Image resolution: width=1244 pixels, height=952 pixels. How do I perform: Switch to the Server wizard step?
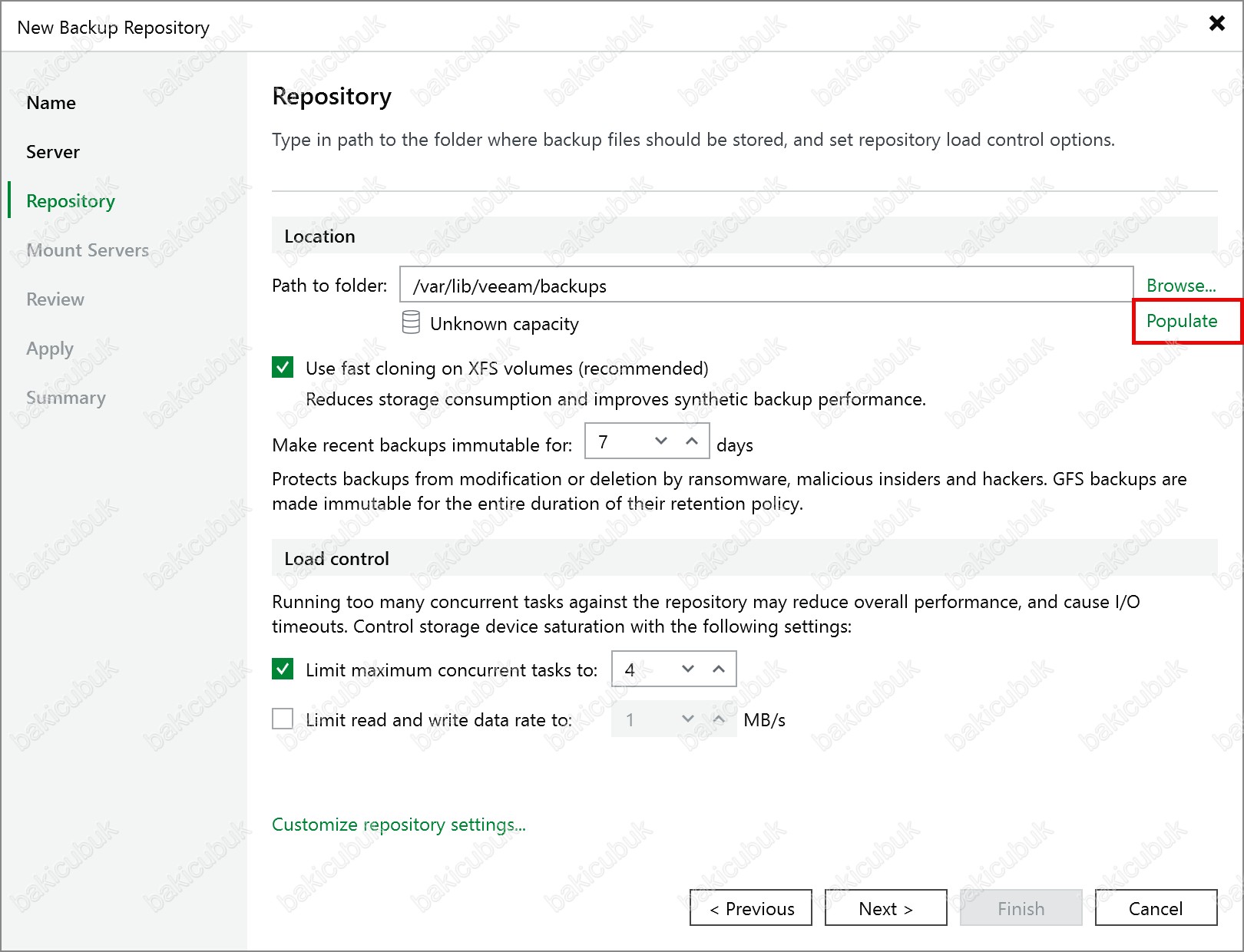[53, 152]
